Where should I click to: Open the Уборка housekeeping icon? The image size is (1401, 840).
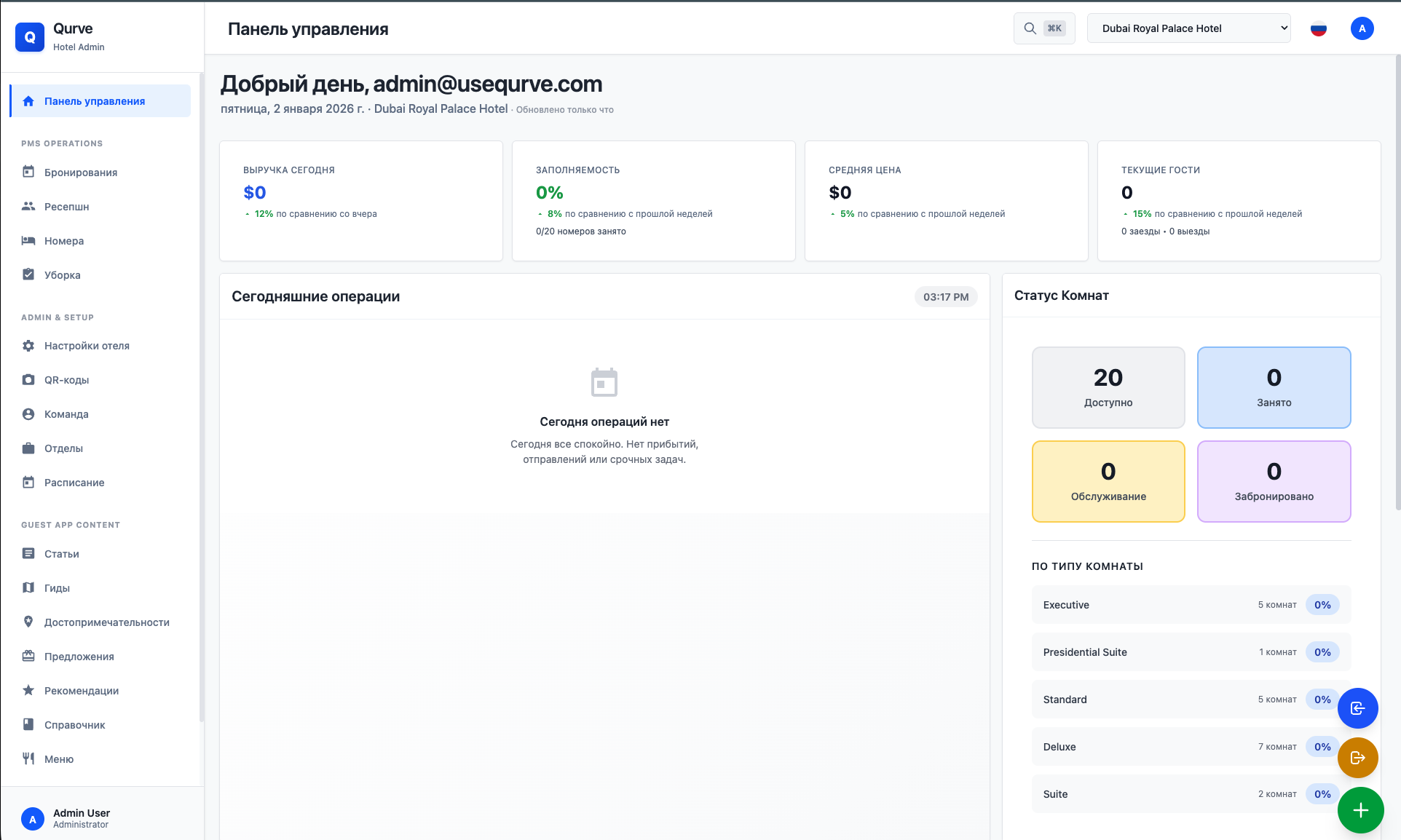coord(28,274)
